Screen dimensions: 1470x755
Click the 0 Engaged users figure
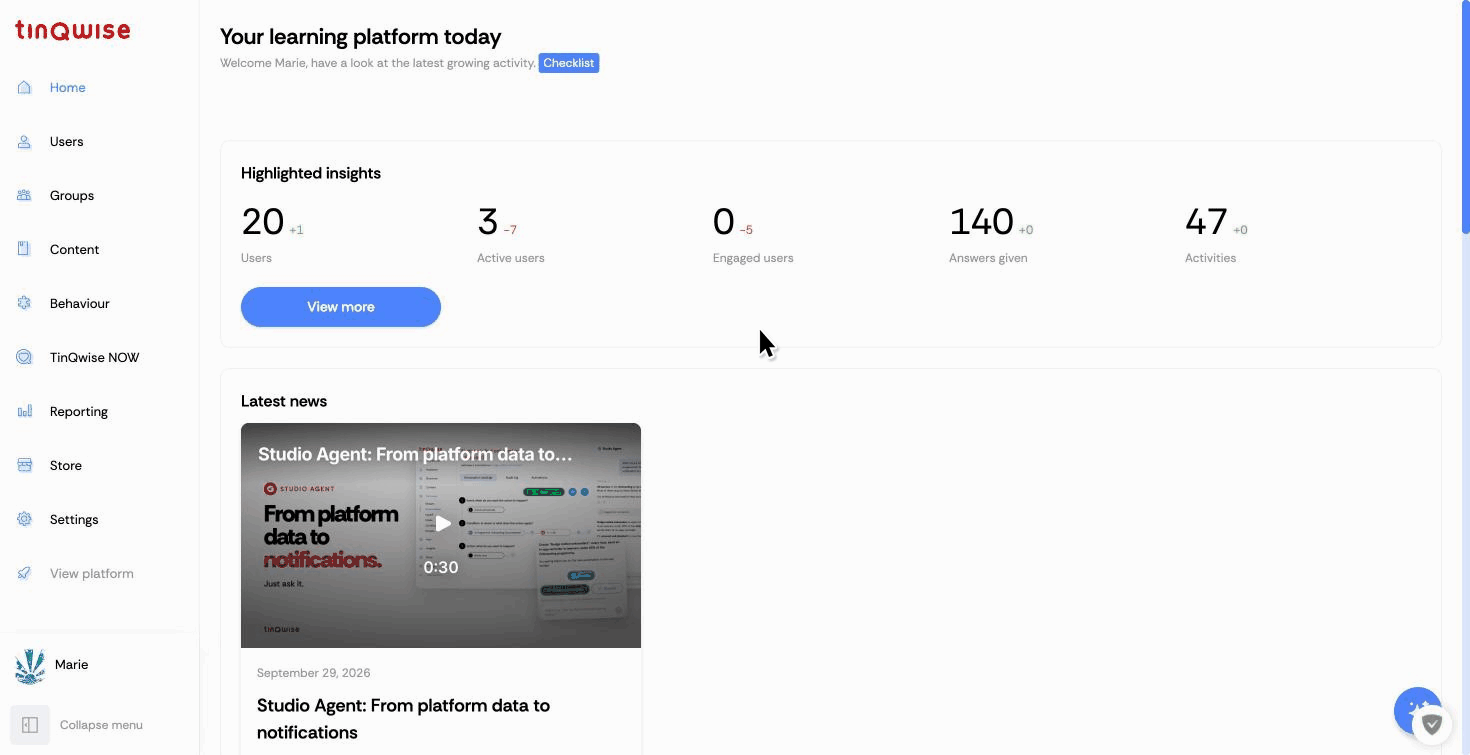point(724,222)
